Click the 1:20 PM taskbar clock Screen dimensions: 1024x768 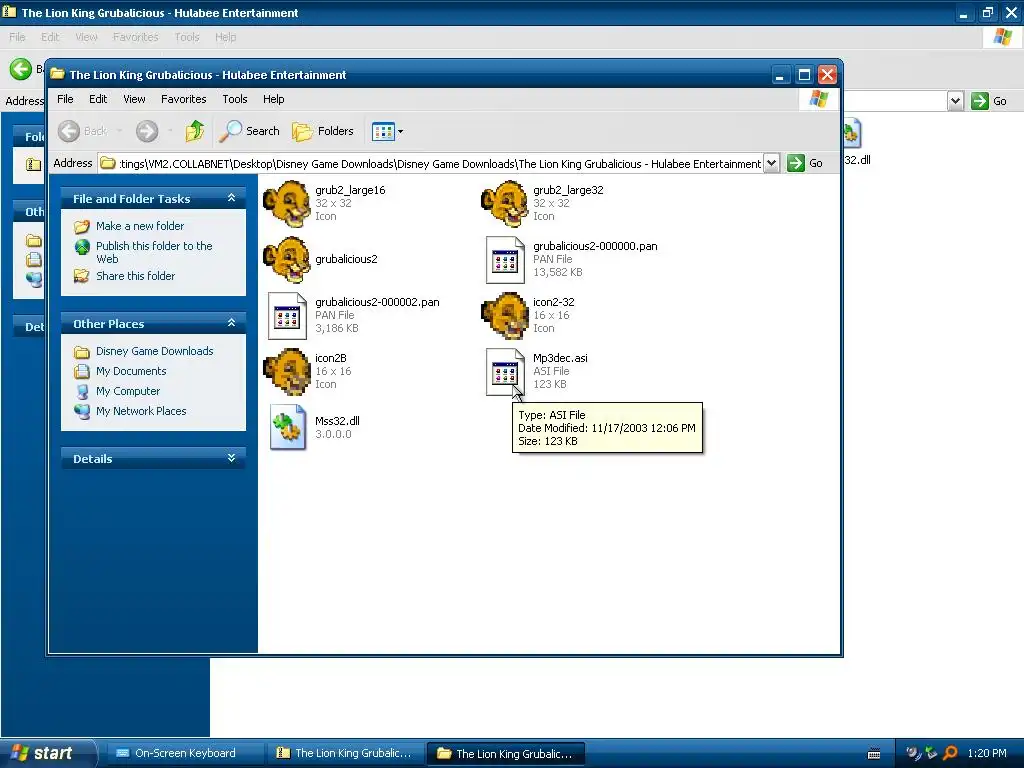(987, 753)
